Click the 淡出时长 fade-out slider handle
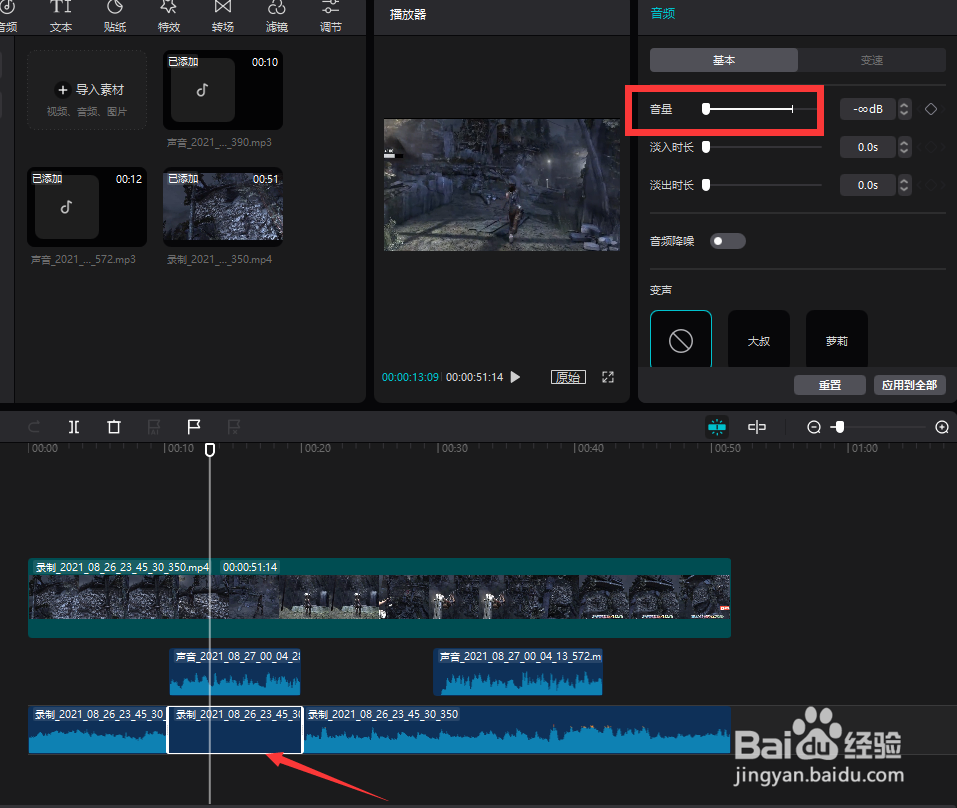Screen dimensions: 957x808 click(706, 185)
